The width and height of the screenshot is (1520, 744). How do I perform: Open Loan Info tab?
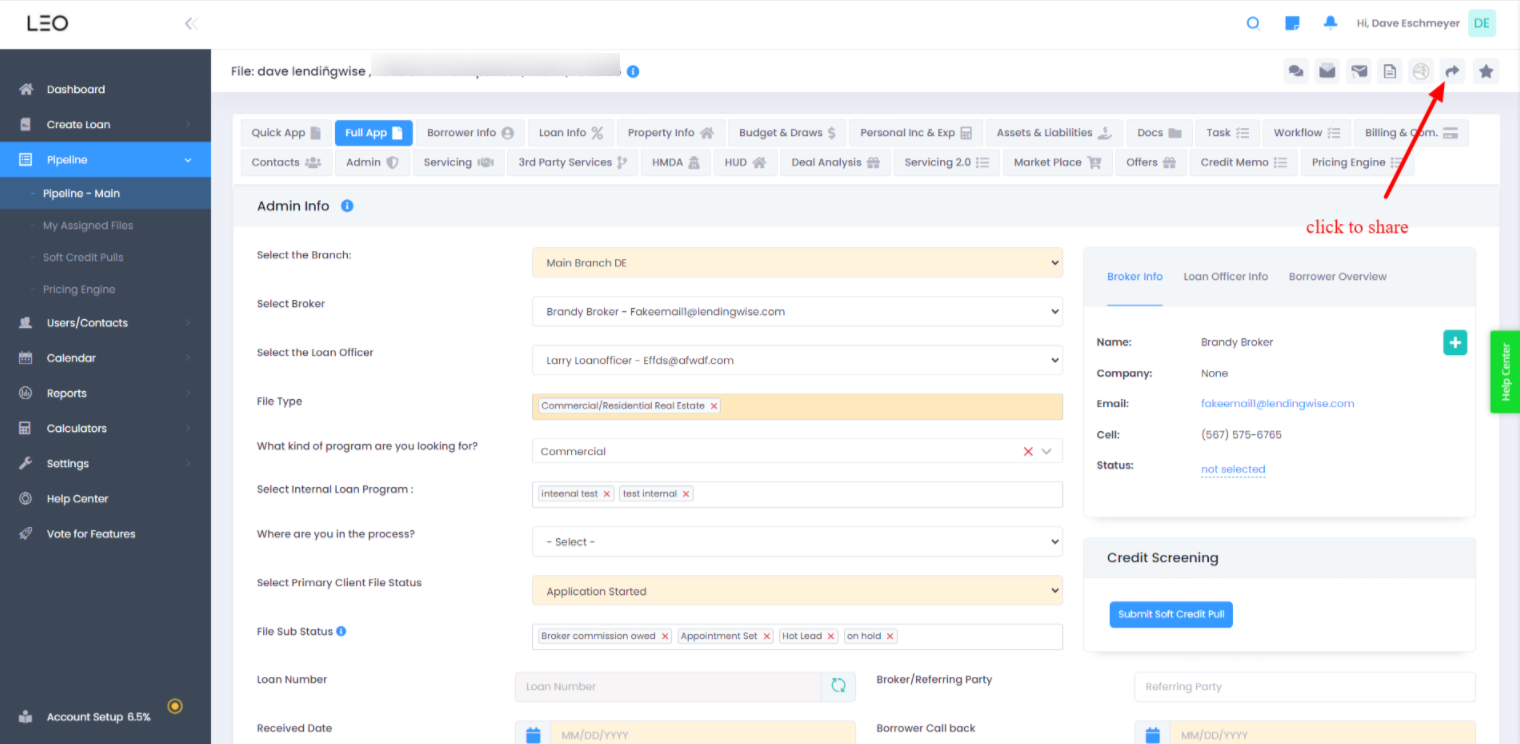(x=571, y=133)
